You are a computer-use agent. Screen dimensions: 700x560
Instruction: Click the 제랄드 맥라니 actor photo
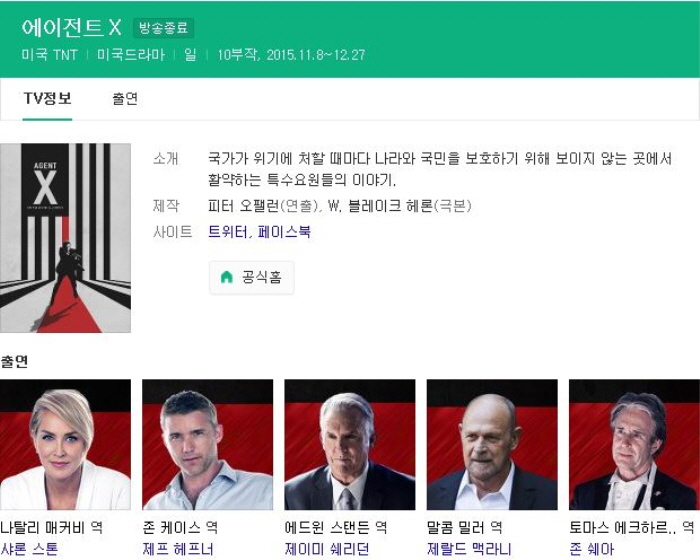click(492, 445)
